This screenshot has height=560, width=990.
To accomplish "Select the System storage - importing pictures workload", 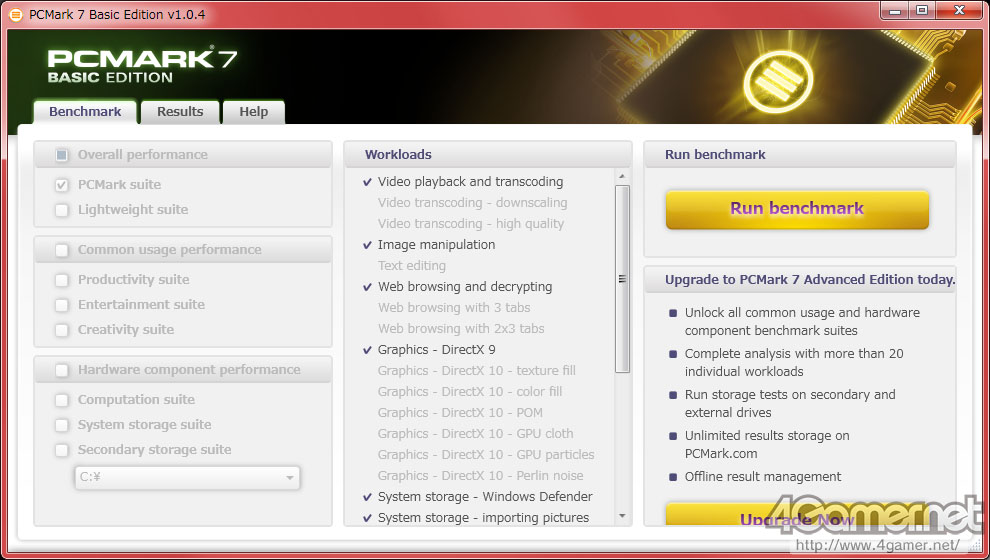I will pyautogui.click(x=483, y=518).
